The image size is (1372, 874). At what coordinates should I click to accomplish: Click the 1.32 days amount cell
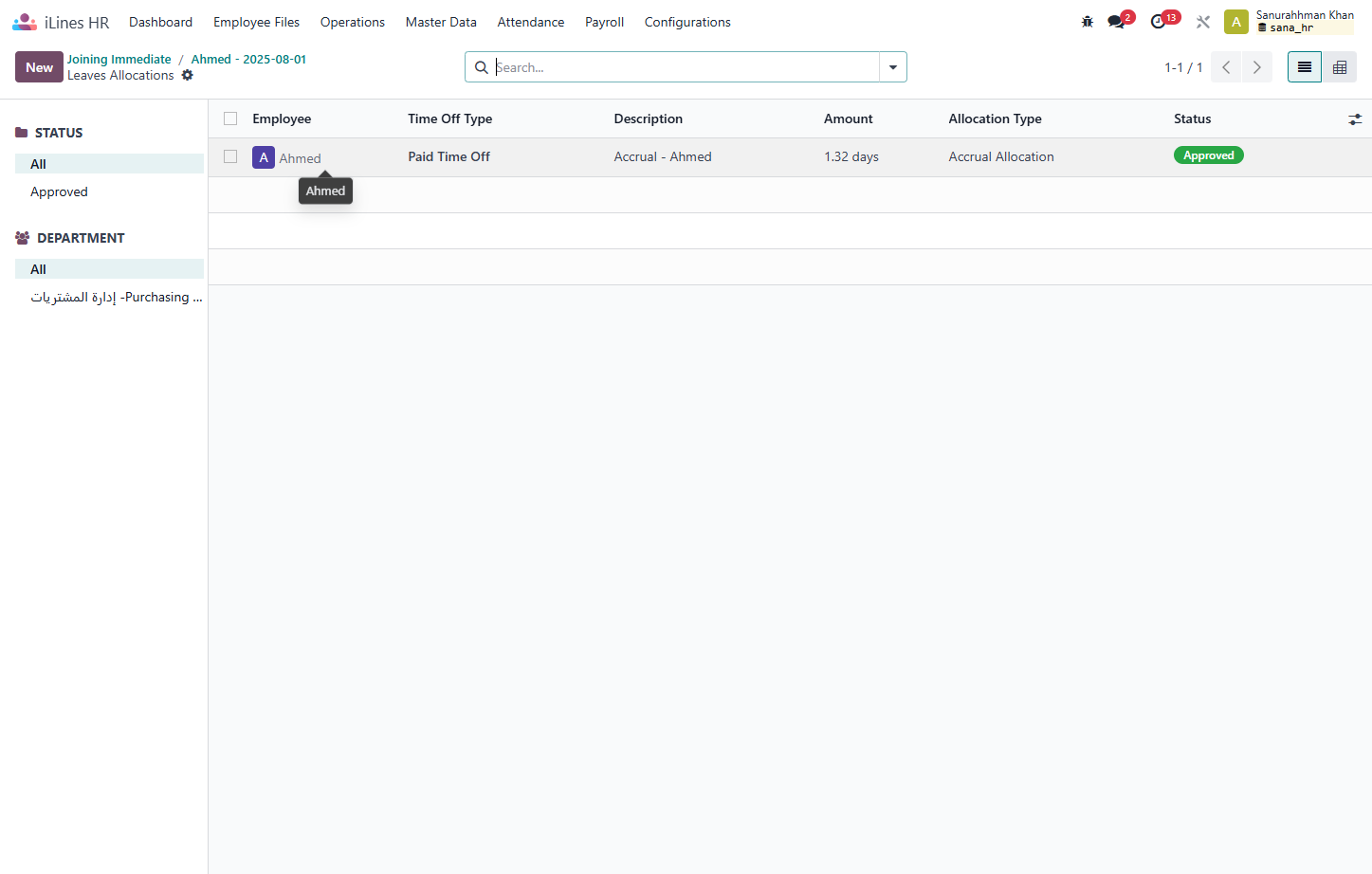click(851, 156)
